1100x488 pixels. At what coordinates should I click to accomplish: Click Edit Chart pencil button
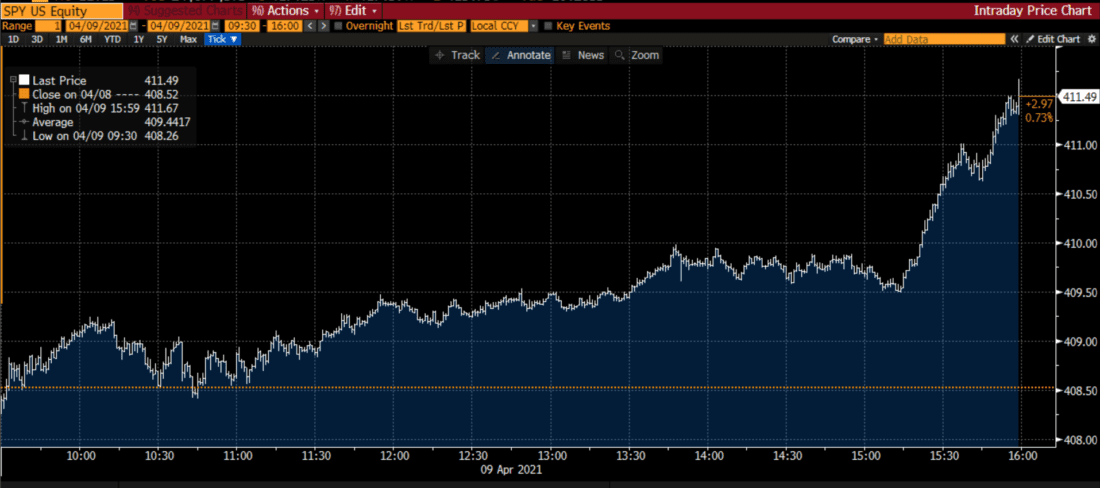[1053, 39]
